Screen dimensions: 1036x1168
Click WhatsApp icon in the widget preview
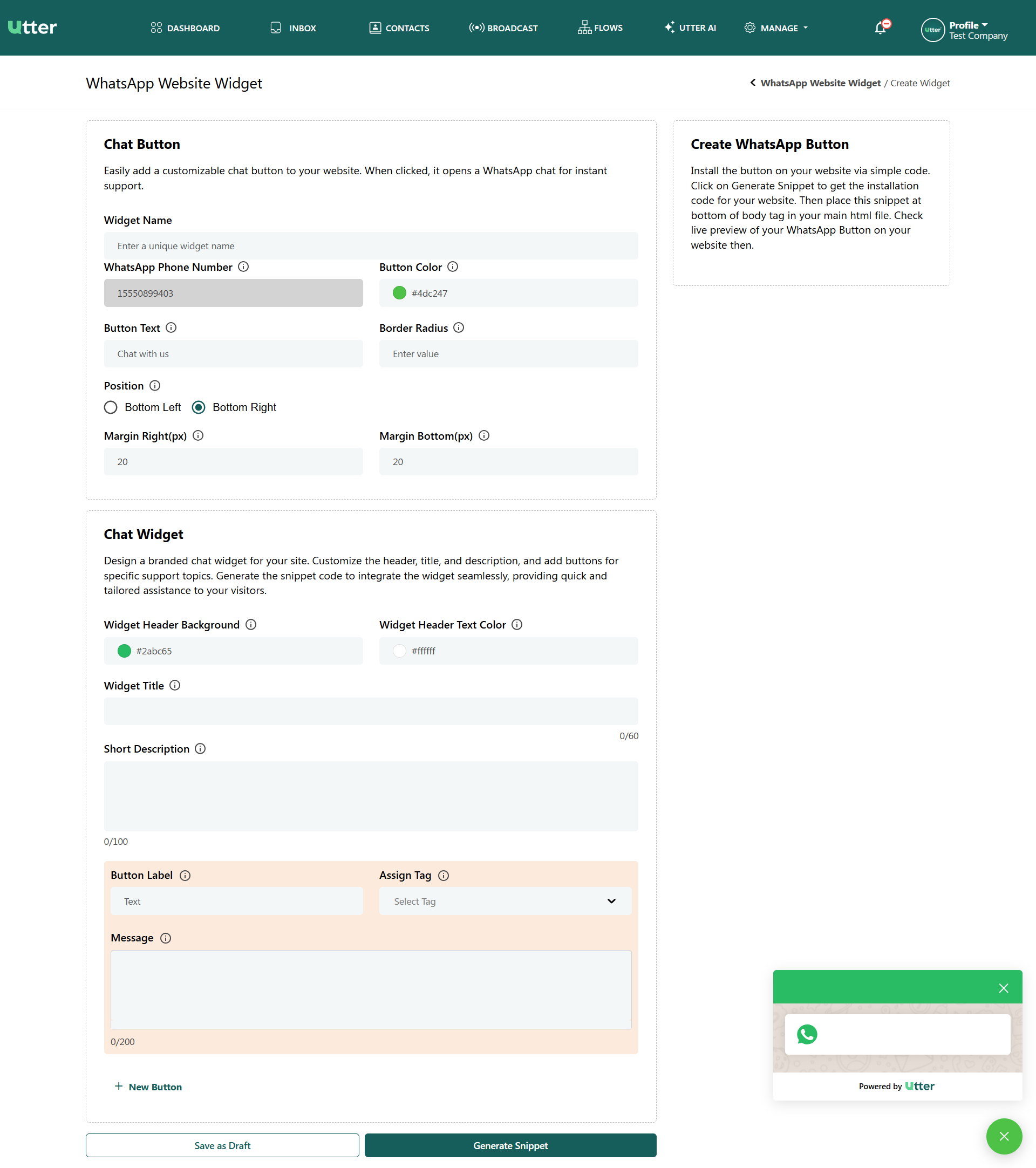pos(807,1034)
